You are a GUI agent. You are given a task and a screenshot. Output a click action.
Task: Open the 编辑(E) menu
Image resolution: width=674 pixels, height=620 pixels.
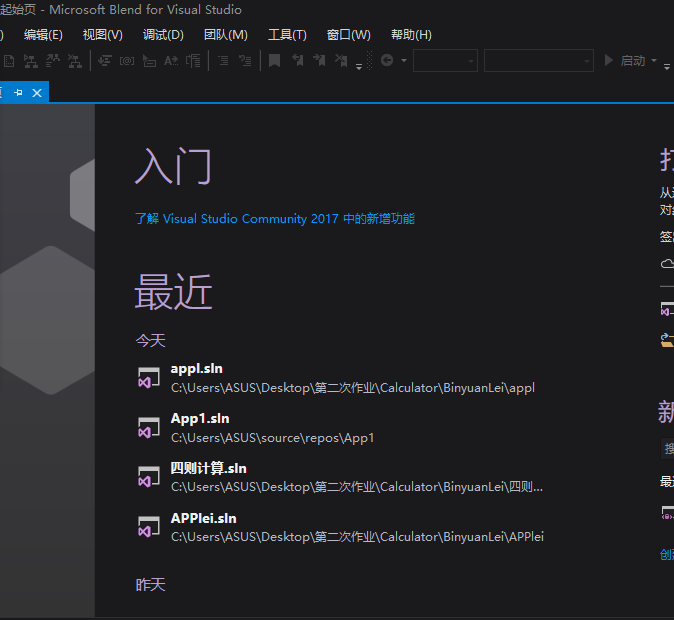click(x=43, y=35)
